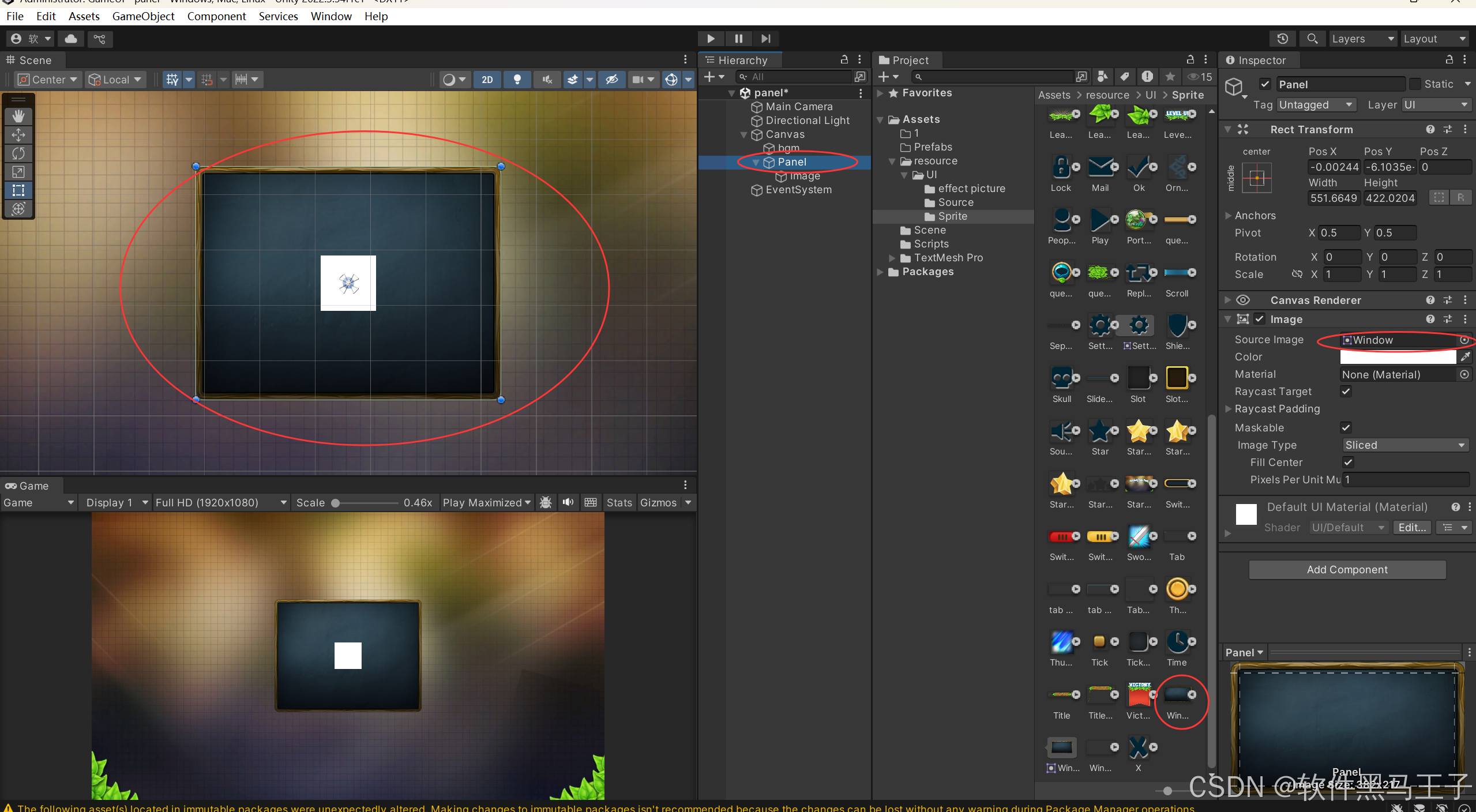Click the Image Color swatch
The width and height of the screenshot is (1476, 812).
click(1397, 357)
